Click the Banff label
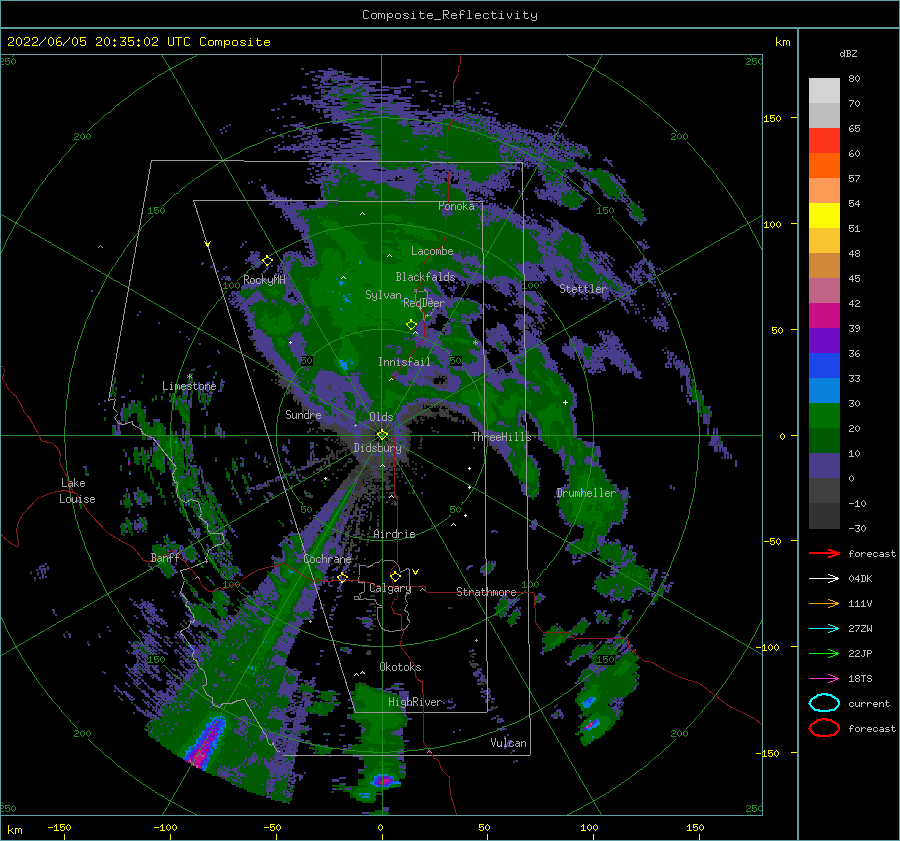The height and width of the screenshot is (841, 900). [x=165, y=557]
